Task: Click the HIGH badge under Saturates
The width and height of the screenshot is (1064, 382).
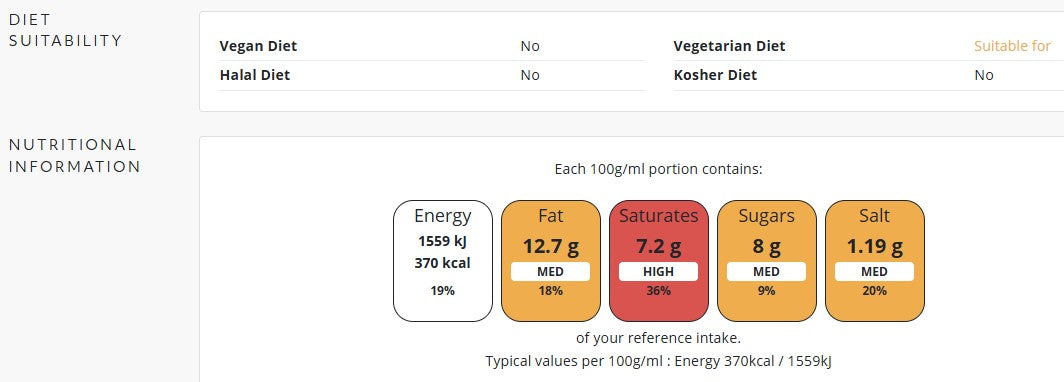Action: [x=658, y=271]
